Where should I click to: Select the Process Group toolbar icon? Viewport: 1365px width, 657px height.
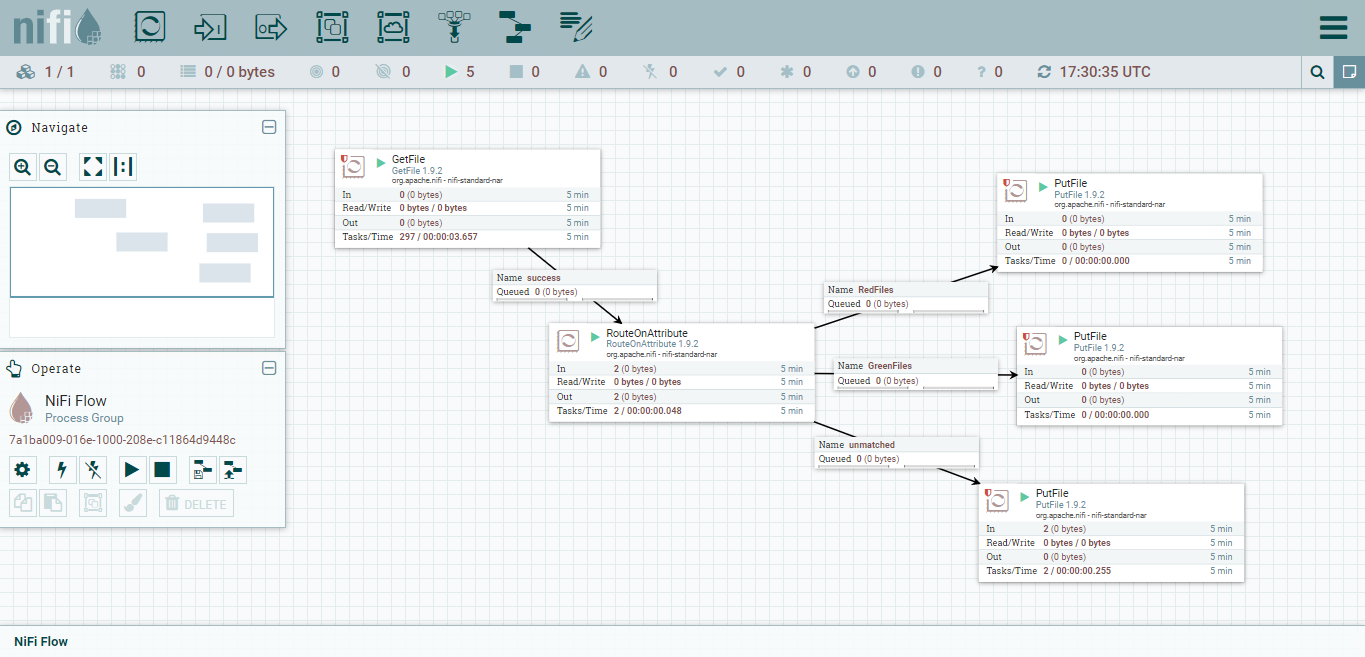332,27
